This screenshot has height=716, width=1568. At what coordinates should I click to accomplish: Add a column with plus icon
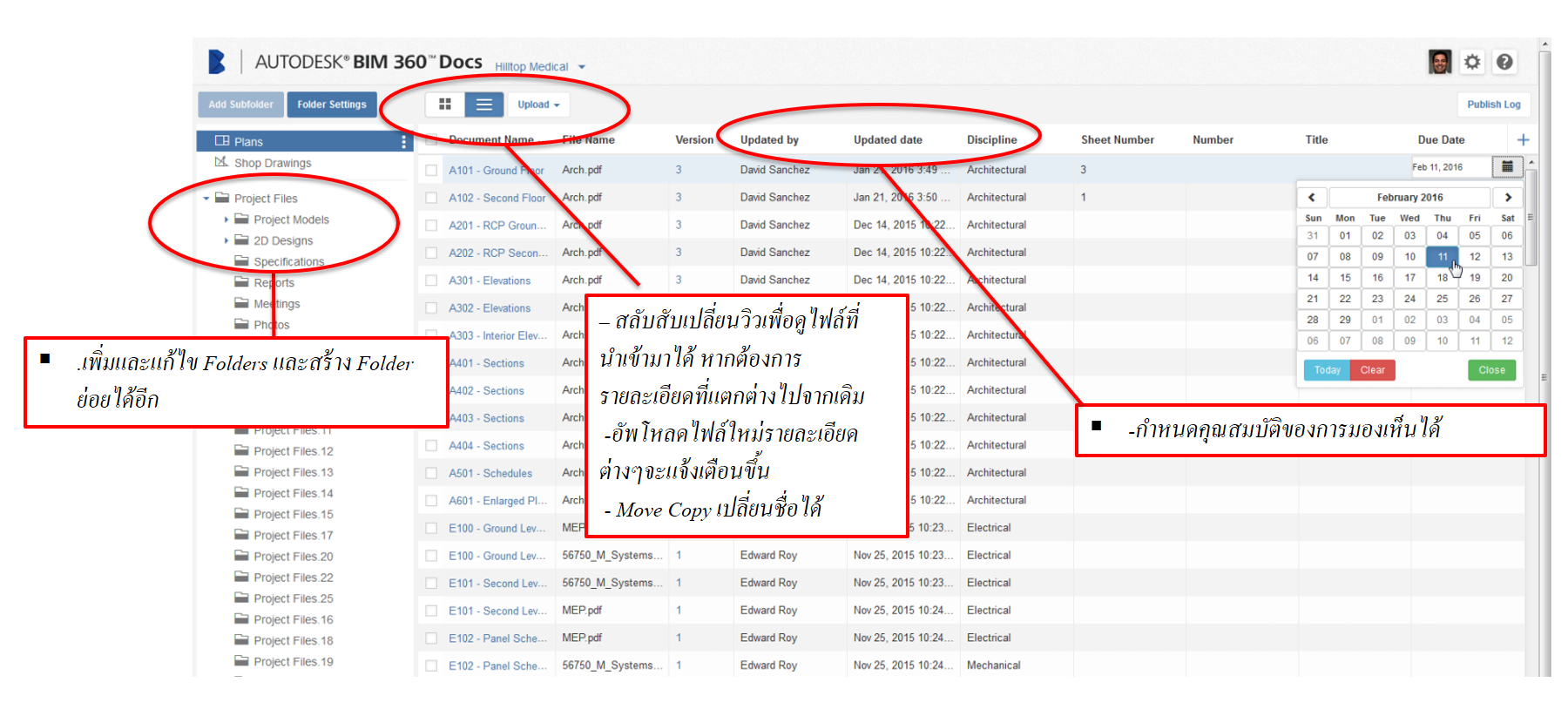(x=1523, y=139)
